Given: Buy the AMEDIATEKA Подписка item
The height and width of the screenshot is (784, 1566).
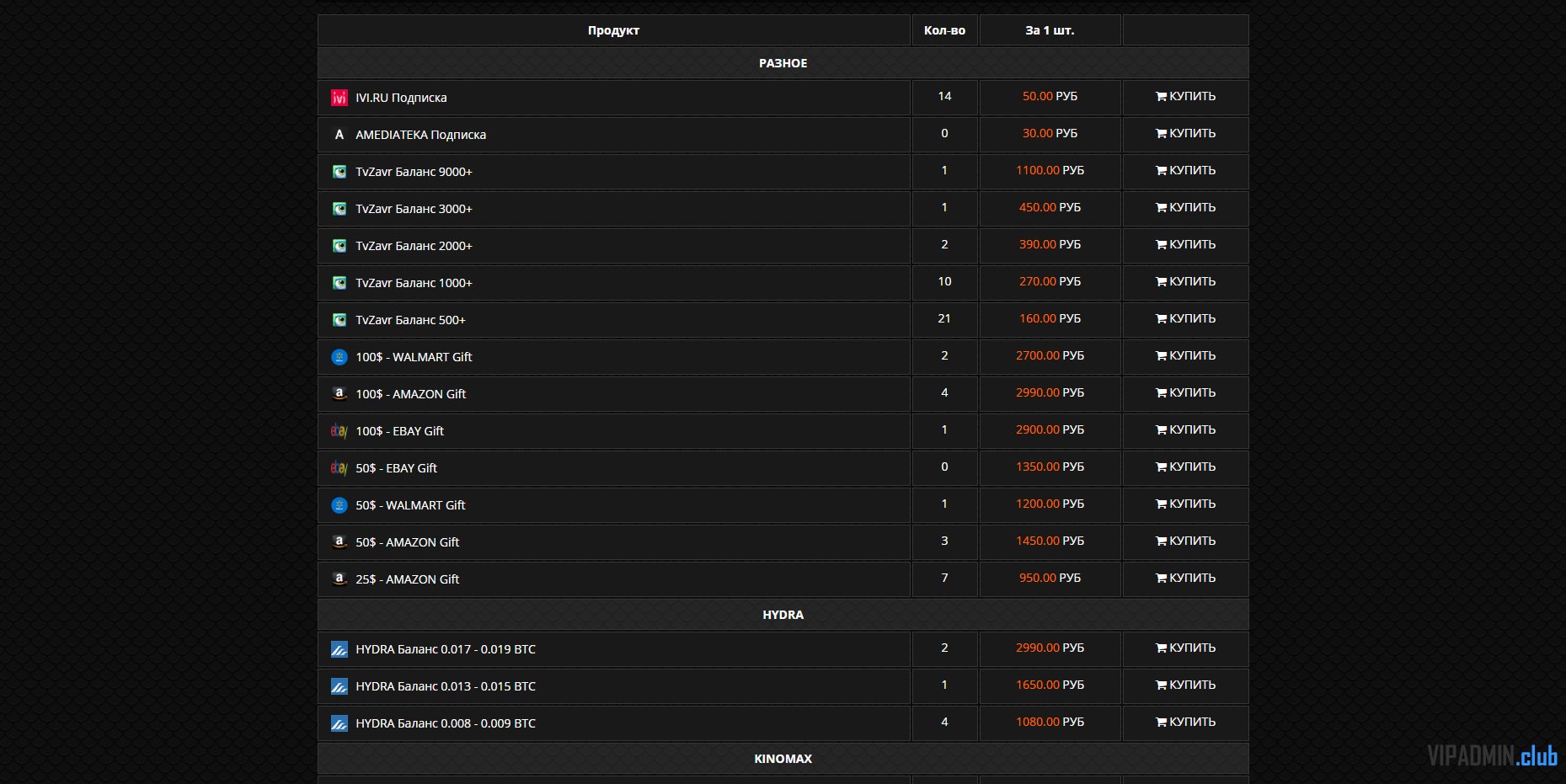Looking at the screenshot, I should pyautogui.click(x=1185, y=134).
